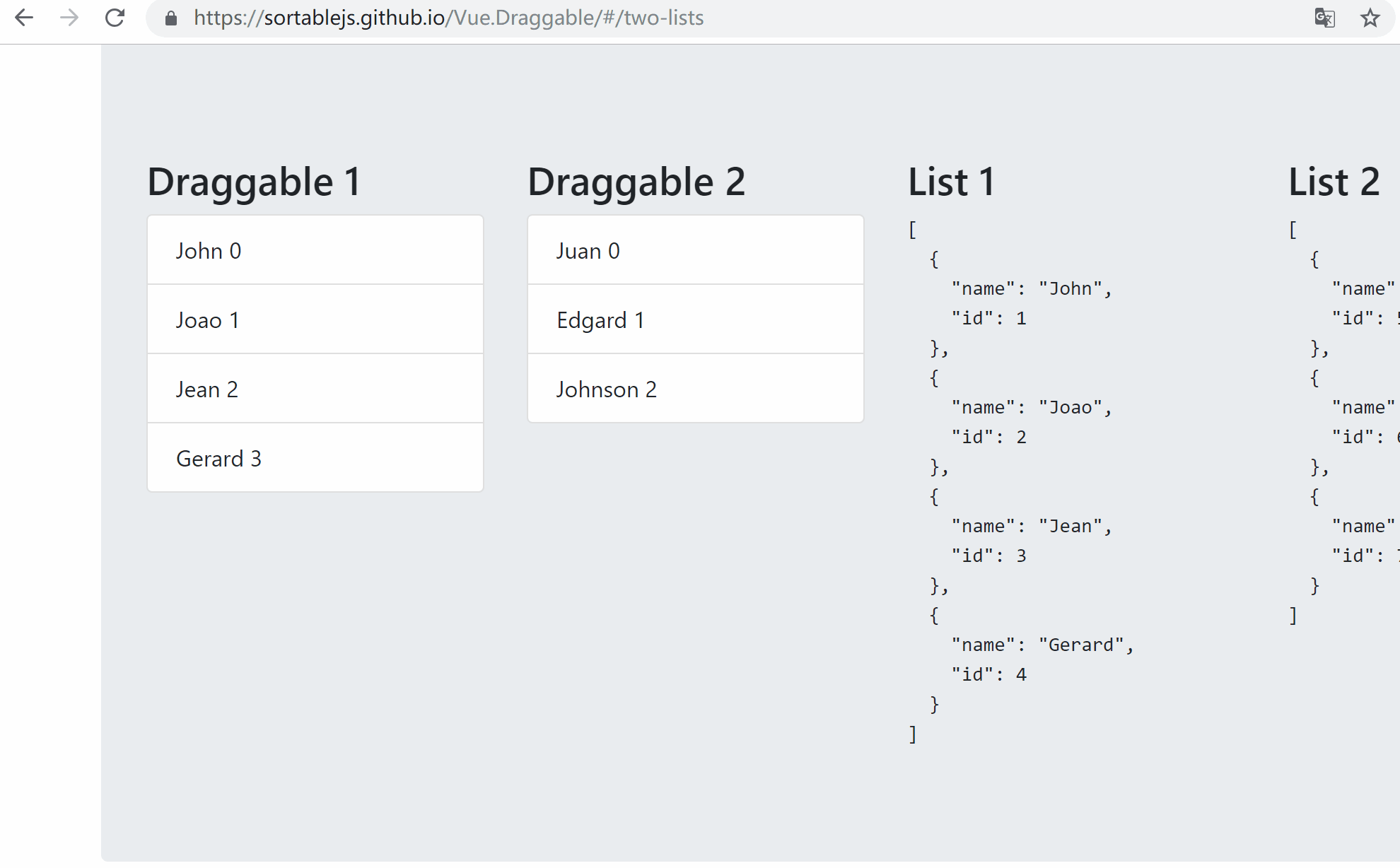Click the "Draggable 1" heading
This screenshot has width=1400, height=868.
[253, 182]
